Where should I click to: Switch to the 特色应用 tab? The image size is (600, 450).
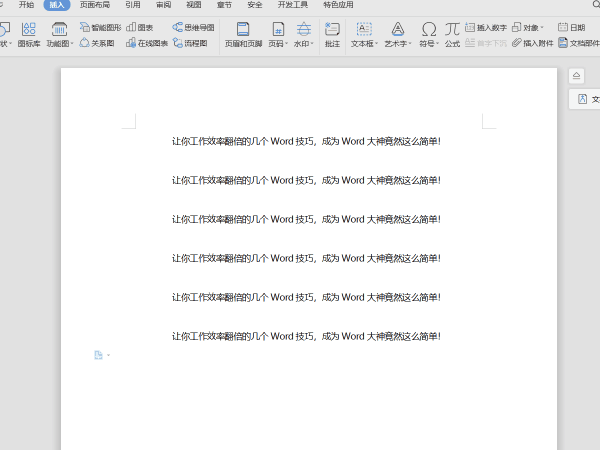[x=338, y=5]
